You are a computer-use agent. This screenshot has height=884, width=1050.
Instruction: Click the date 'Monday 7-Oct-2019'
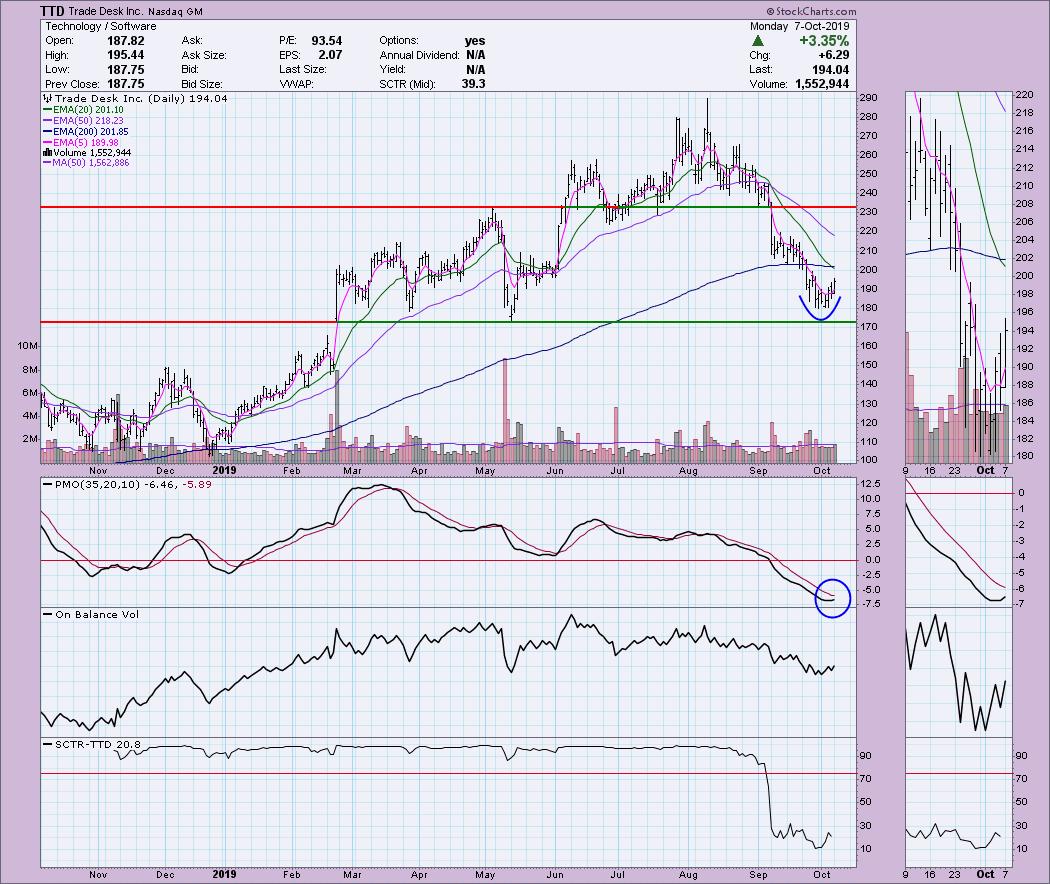pos(800,26)
